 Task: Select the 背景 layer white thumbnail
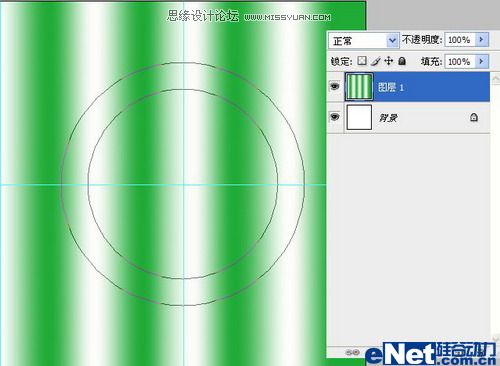coord(359,117)
